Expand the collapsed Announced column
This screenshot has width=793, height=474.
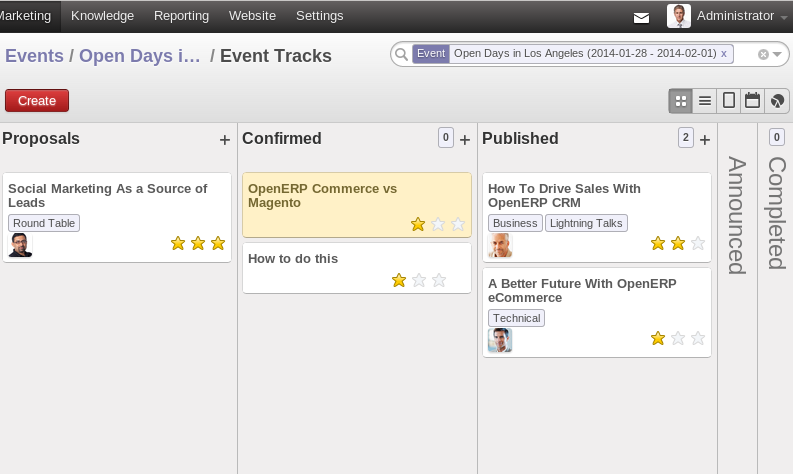click(x=737, y=214)
